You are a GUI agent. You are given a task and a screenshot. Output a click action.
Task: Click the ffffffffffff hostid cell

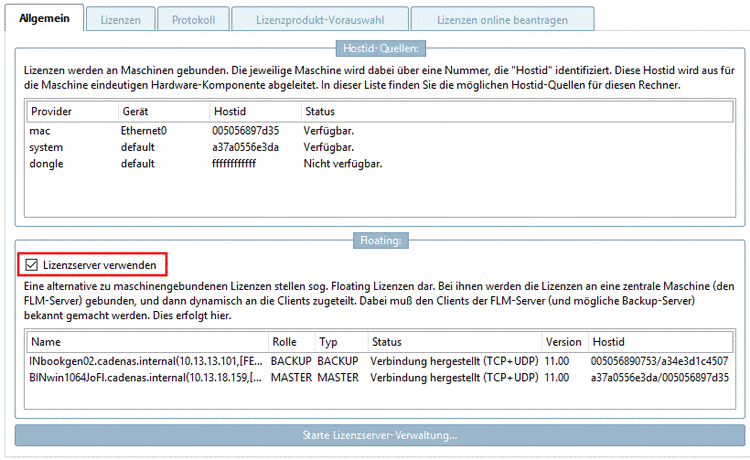(x=234, y=164)
